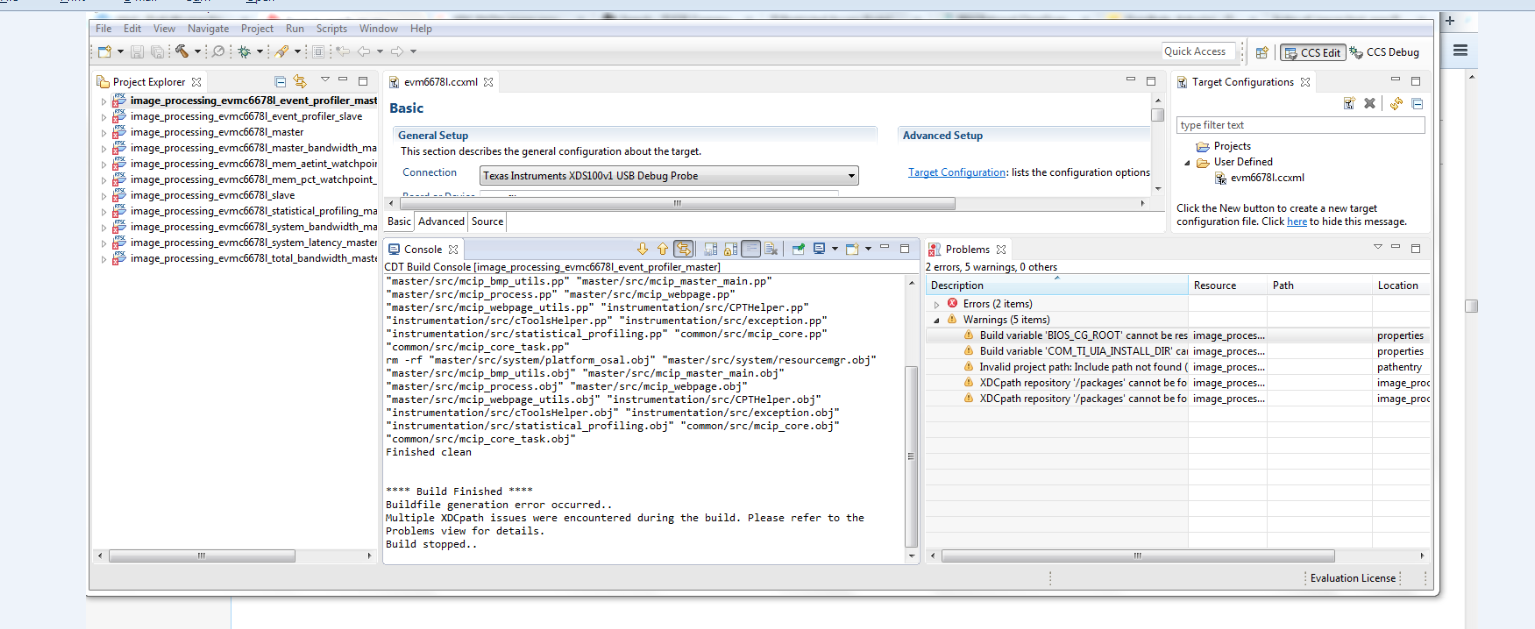
Task: Click Collapse All in Project Explorer
Action: click(281, 82)
